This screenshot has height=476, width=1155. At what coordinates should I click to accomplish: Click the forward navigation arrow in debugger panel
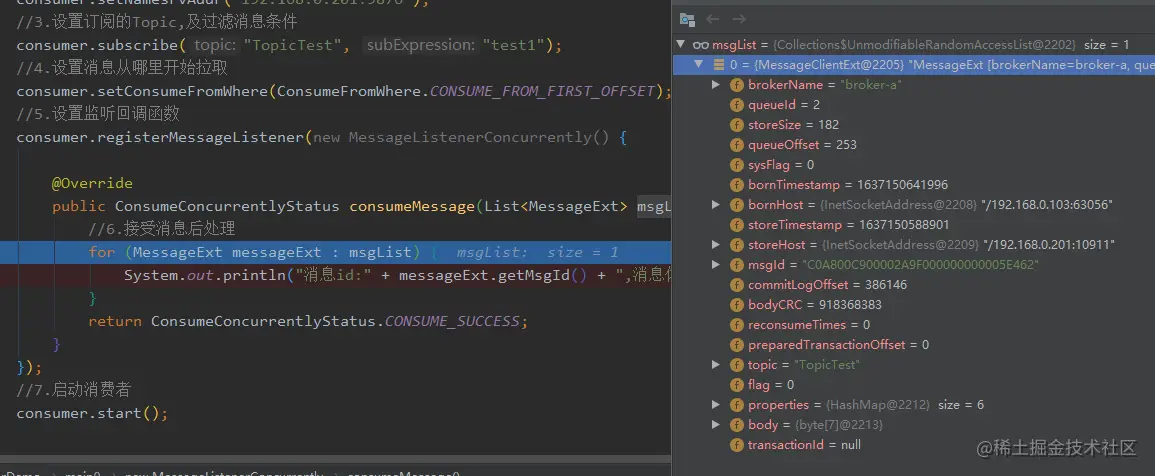pyautogui.click(x=739, y=20)
